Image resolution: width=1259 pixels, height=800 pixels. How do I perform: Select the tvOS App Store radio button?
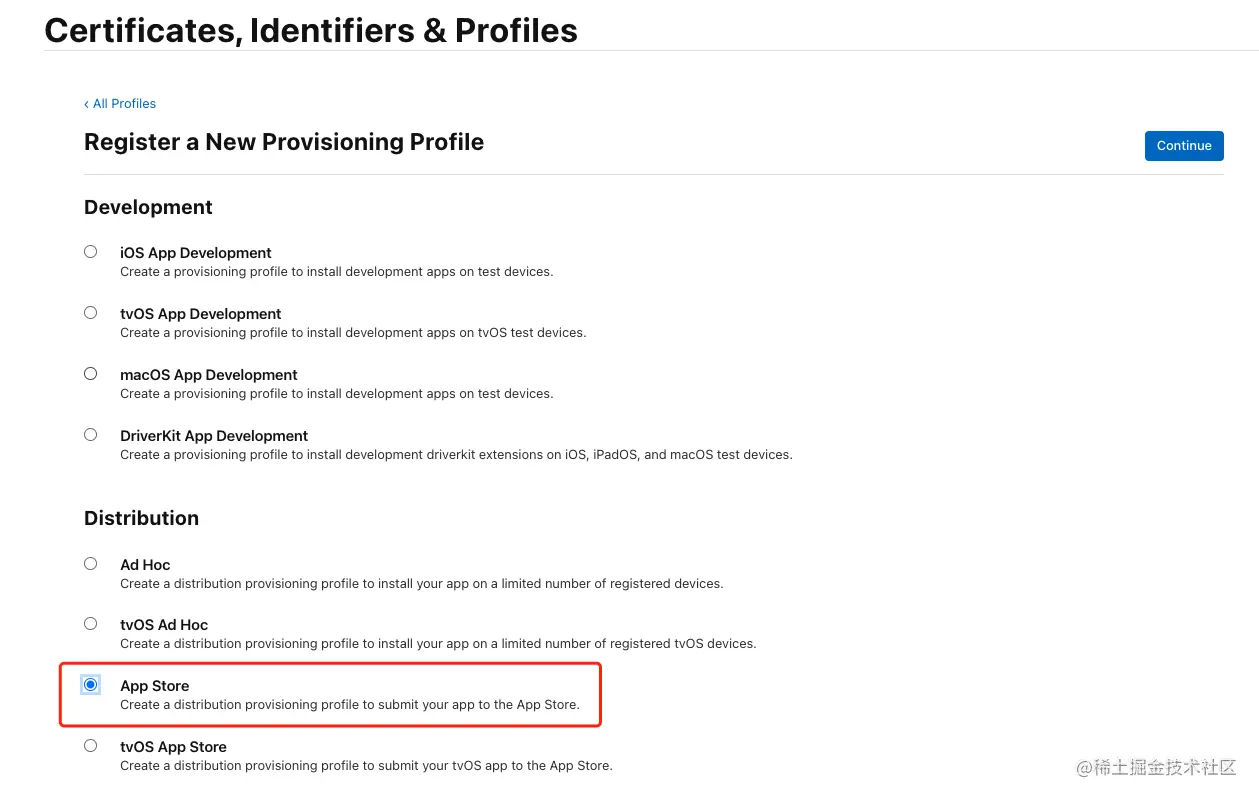point(91,746)
